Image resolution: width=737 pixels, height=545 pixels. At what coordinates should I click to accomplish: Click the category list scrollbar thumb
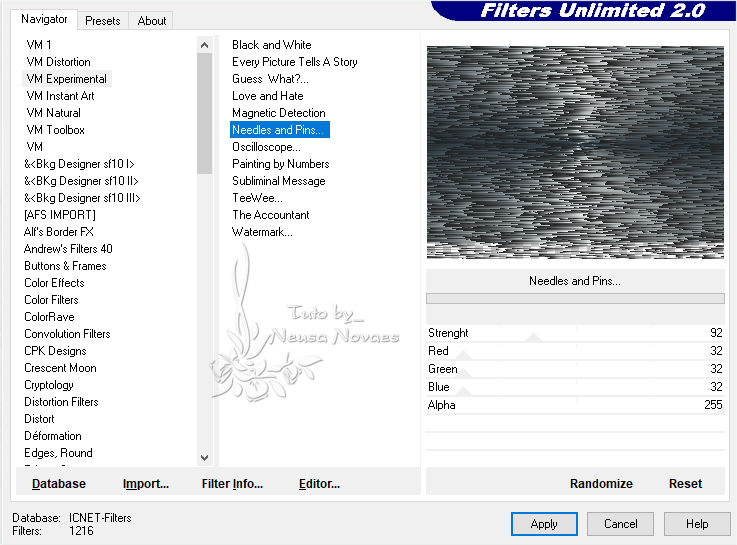click(x=204, y=113)
